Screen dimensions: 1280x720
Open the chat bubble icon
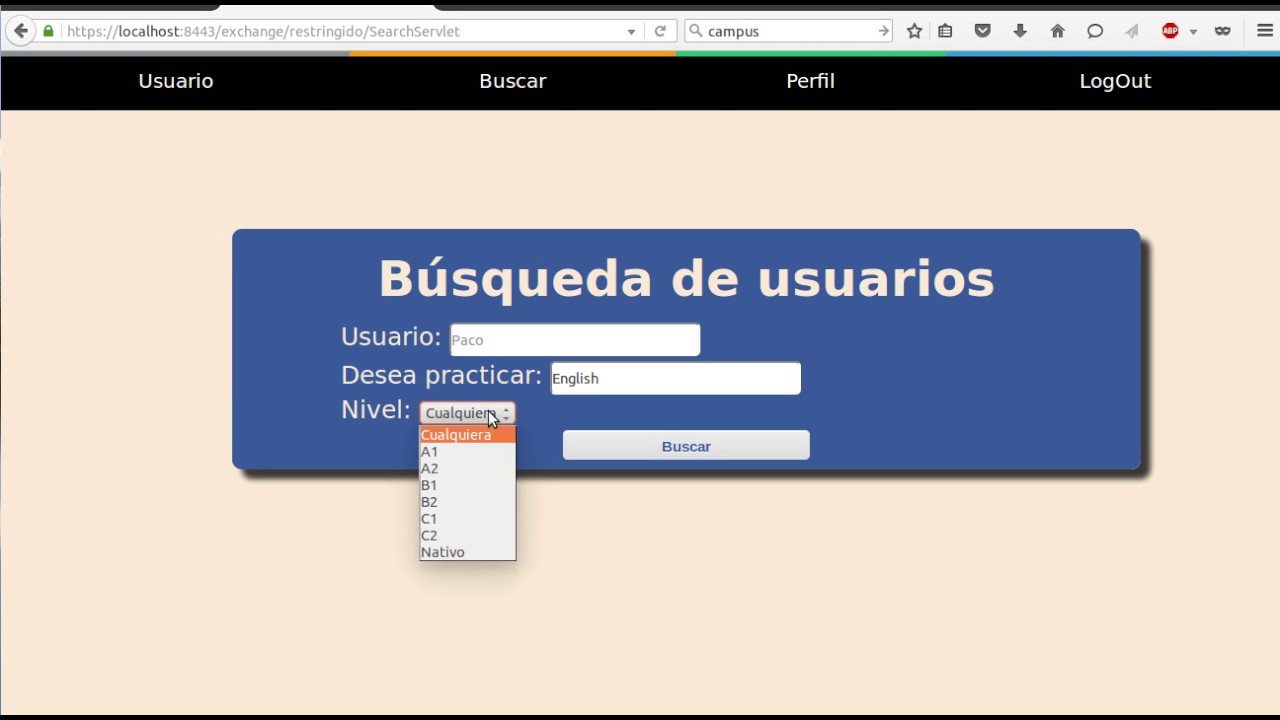click(x=1095, y=31)
